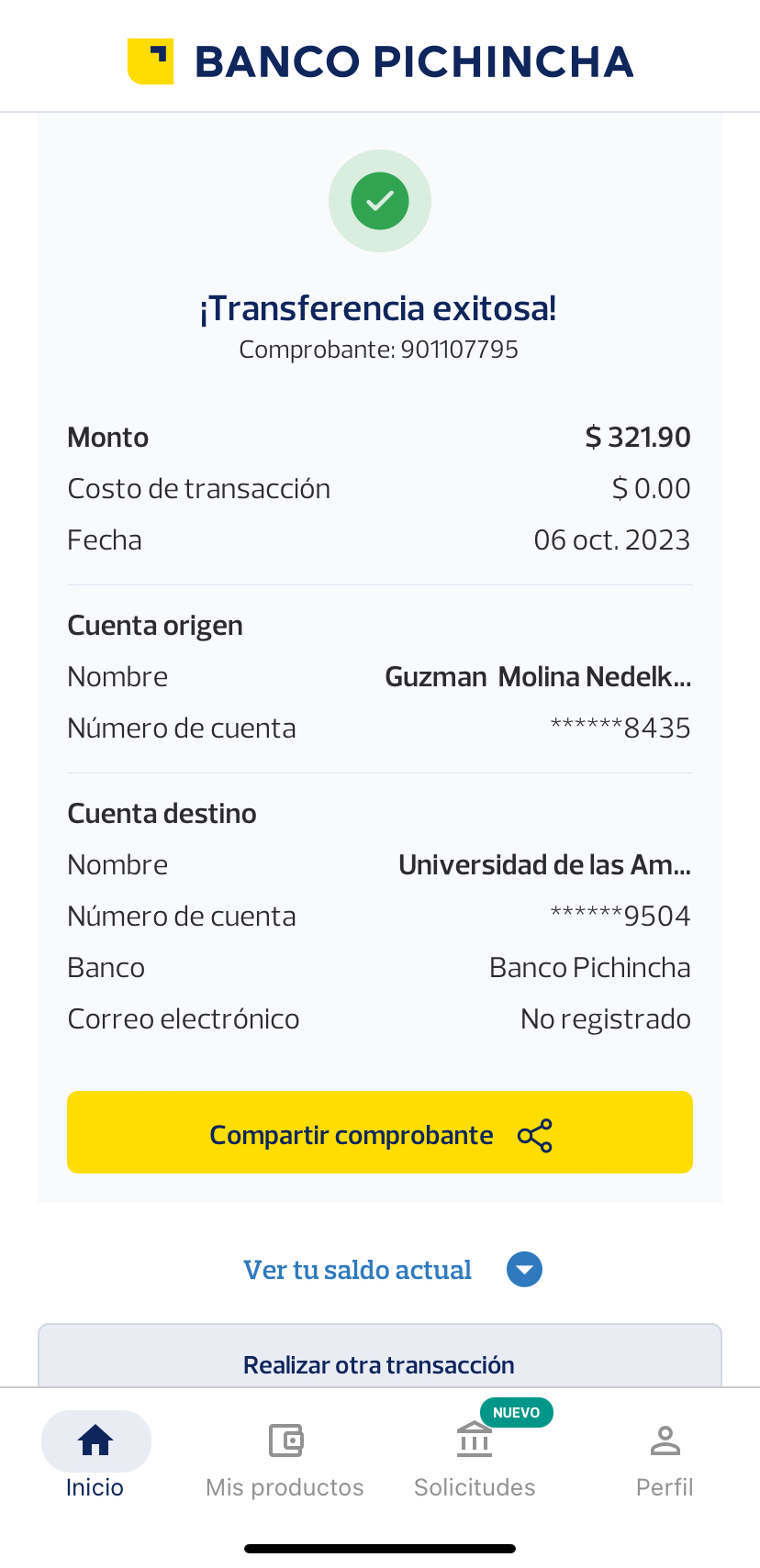The height and width of the screenshot is (1568, 760).
Task: Tap the transfer amount $ 321.90
Action: pos(638,438)
